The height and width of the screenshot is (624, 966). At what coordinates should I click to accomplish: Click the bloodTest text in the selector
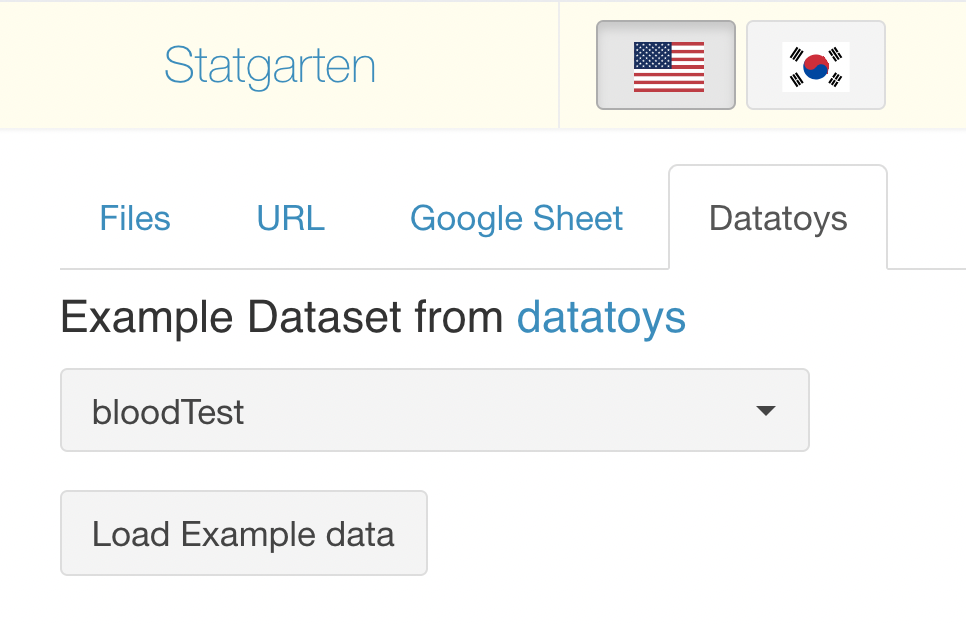click(168, 412)
